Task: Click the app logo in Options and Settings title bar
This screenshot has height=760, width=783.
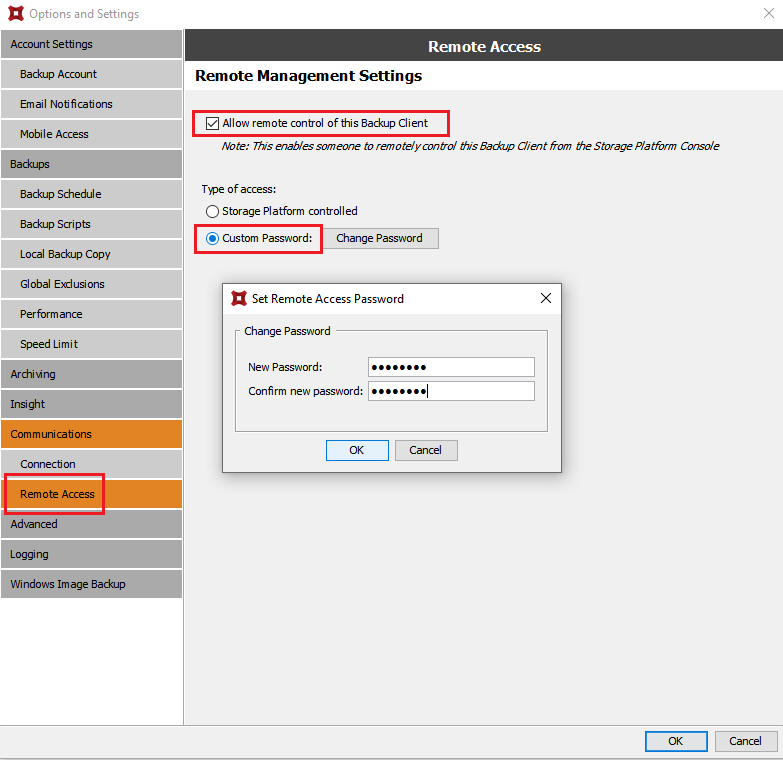Action: point(16,13)
